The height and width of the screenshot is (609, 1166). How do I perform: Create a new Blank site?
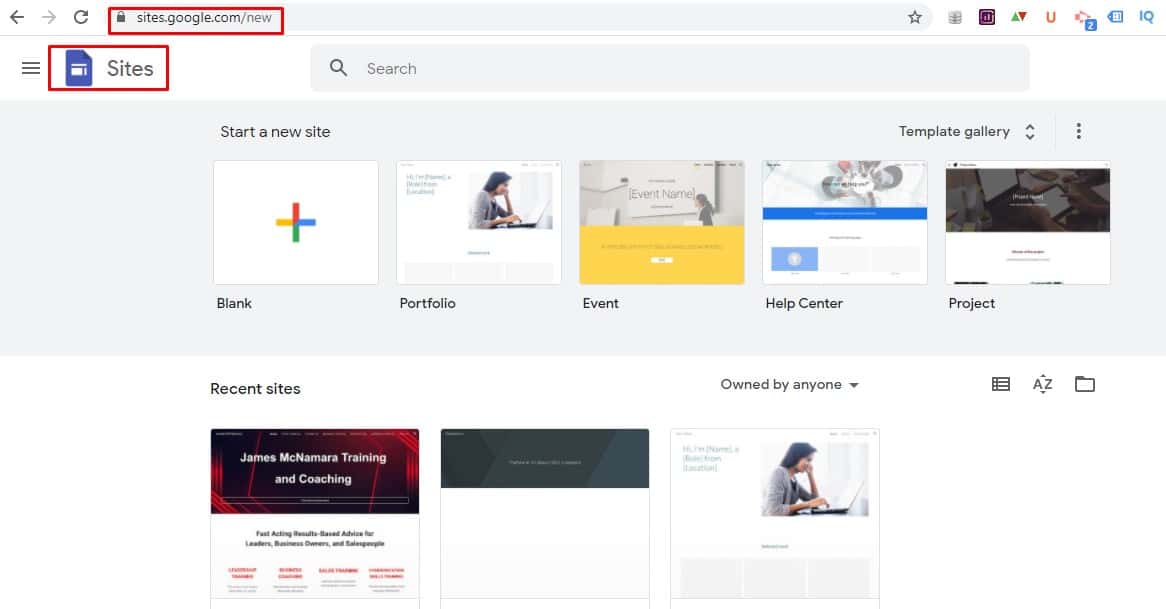point(296,222)
